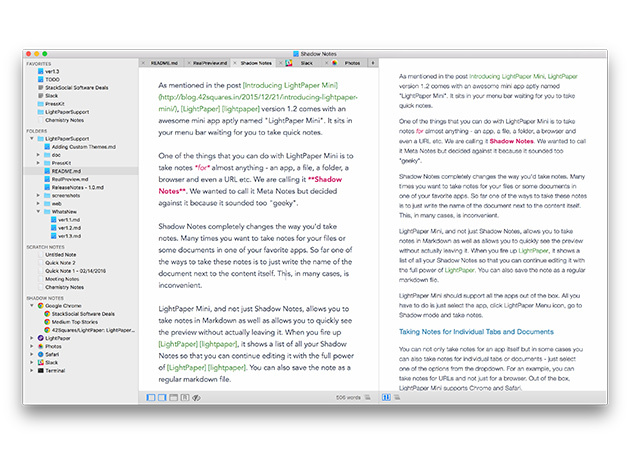Viewport: 630px width, 473px height.
Task: Toggle the sync-scroll icon in preview footer
Action: (386, 397)
